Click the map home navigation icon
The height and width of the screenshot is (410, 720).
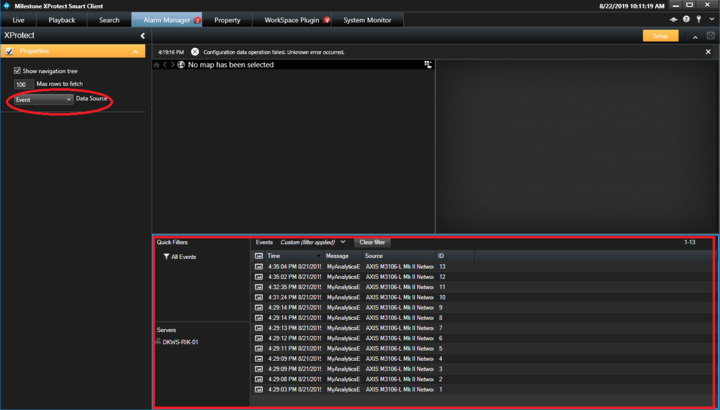click(x=157, y=65)
